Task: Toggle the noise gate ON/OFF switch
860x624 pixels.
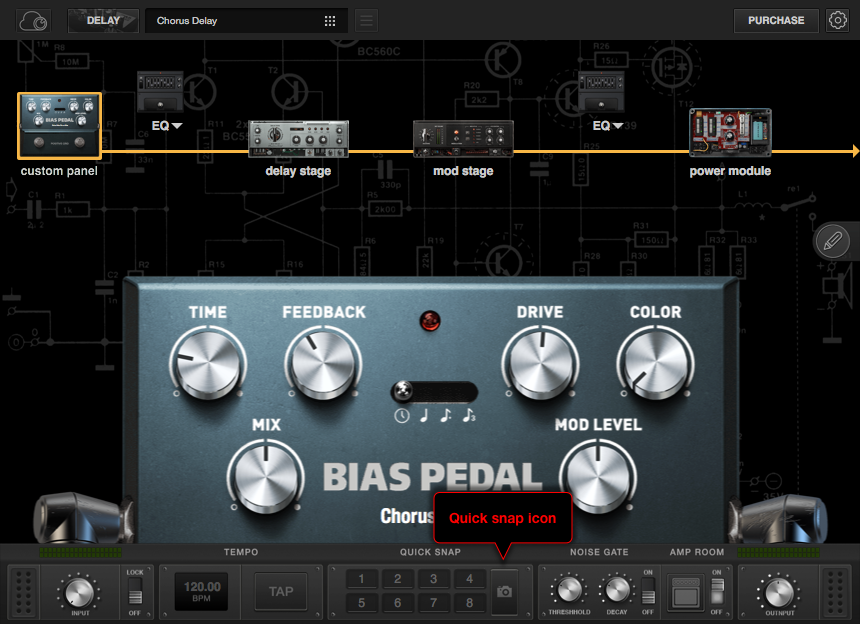Action: coord(648,593)
